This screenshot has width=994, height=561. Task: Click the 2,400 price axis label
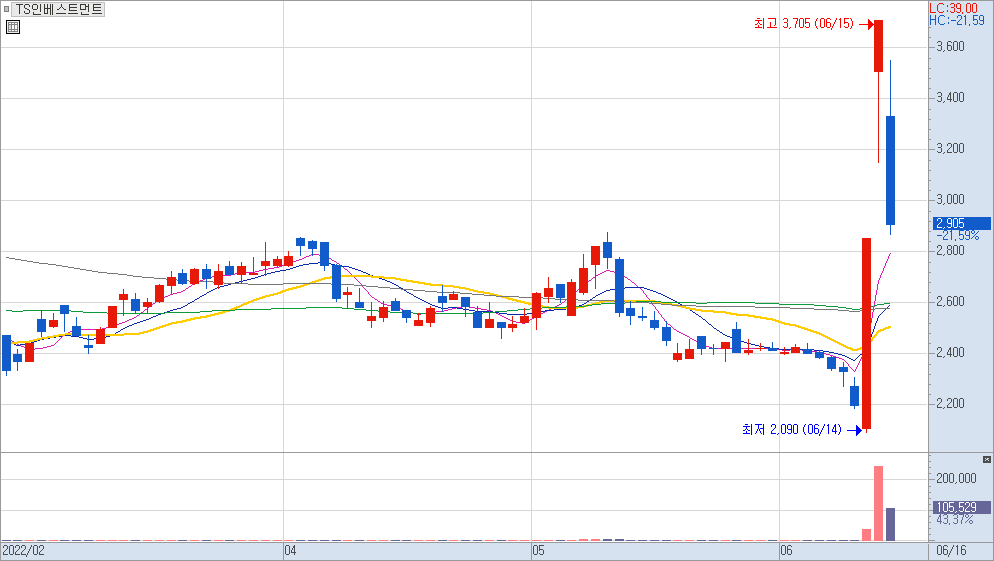[x=950, y=352]
